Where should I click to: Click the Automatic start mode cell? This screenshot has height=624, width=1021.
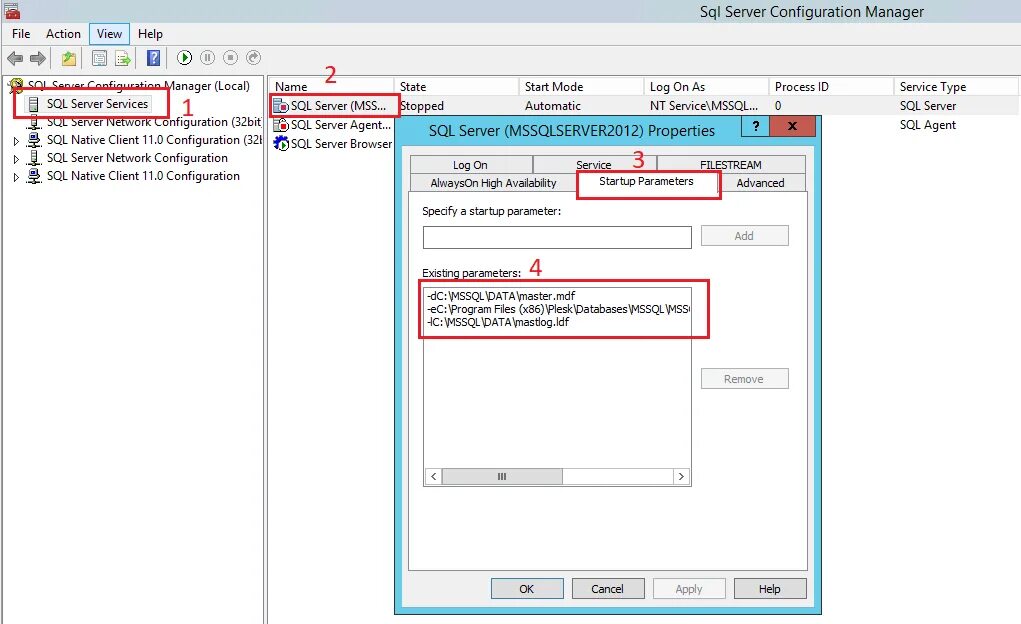click(x=553, y=106)
